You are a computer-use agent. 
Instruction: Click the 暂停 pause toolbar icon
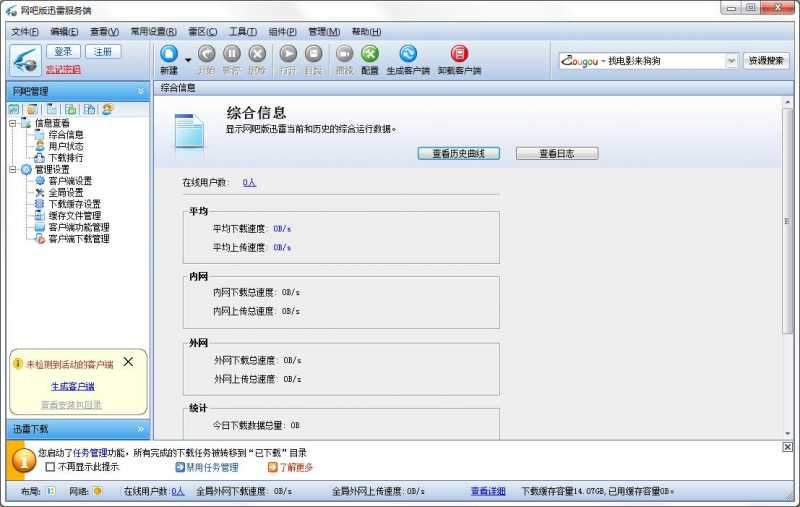coord(232,54)
